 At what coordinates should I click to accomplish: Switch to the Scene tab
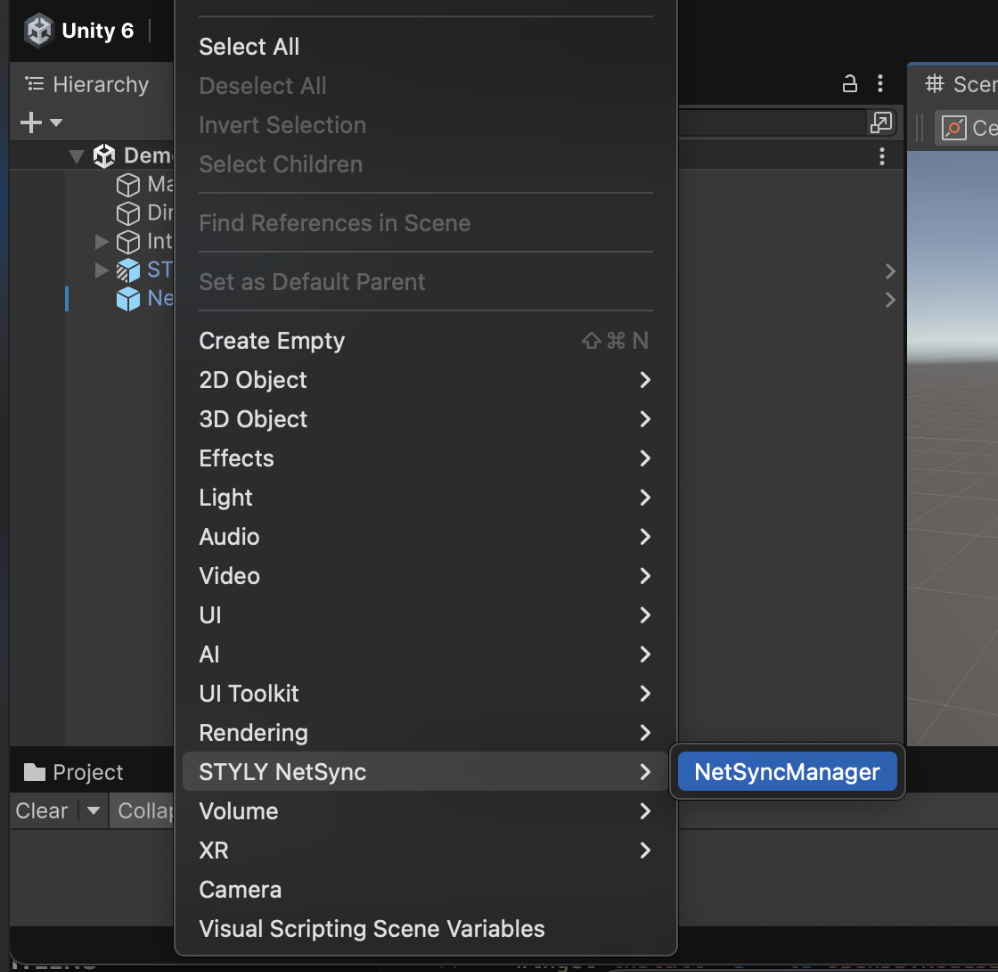(961, 84)
